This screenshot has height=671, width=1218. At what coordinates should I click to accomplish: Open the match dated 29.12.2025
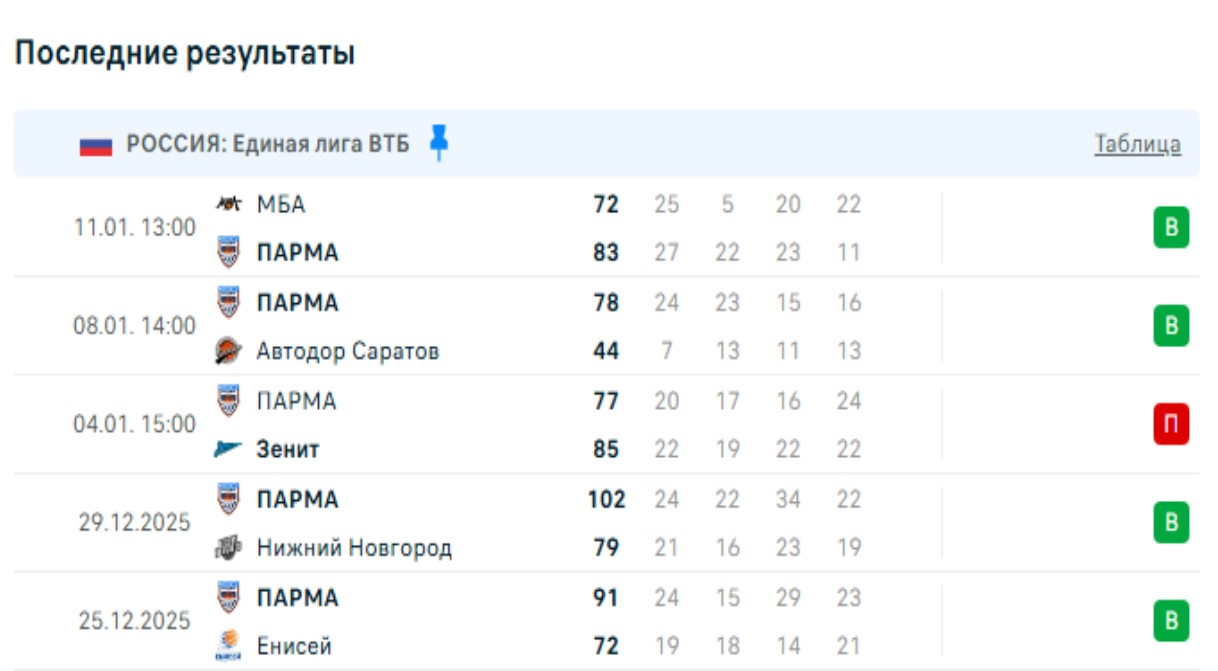tap(134, 523)
